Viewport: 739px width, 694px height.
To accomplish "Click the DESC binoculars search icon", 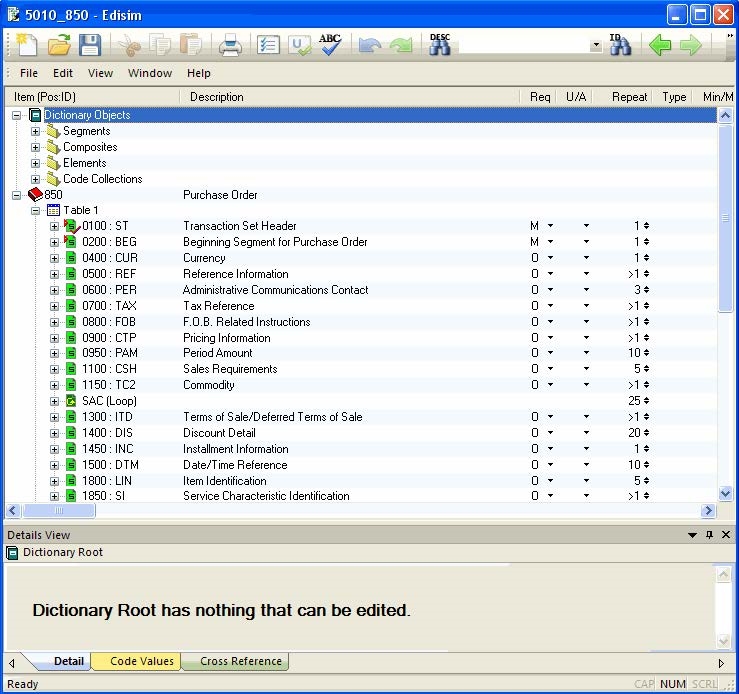I will pos(440,45).
